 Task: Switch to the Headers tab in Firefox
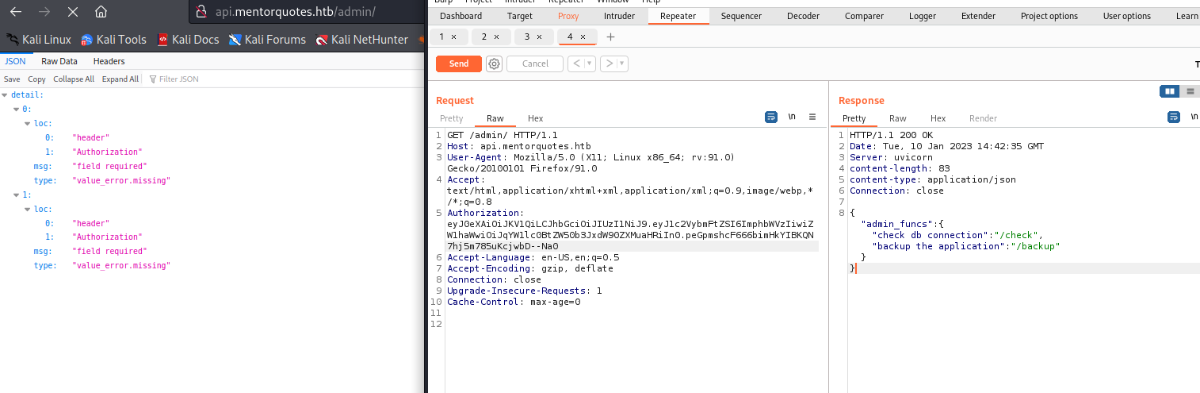pos(109,61)
